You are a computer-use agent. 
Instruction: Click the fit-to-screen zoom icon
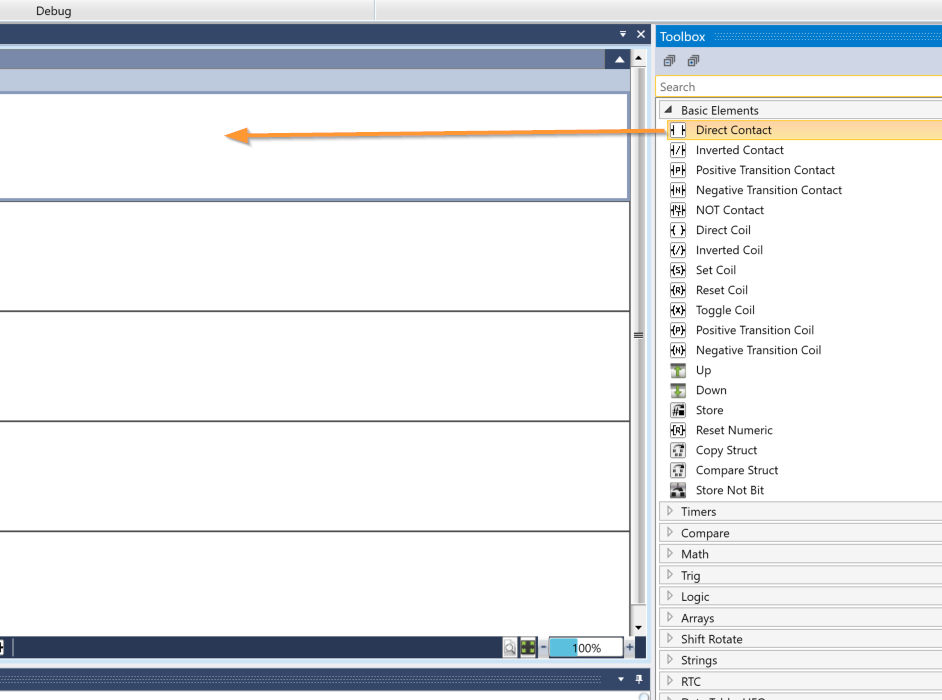(x=528, y=648)
